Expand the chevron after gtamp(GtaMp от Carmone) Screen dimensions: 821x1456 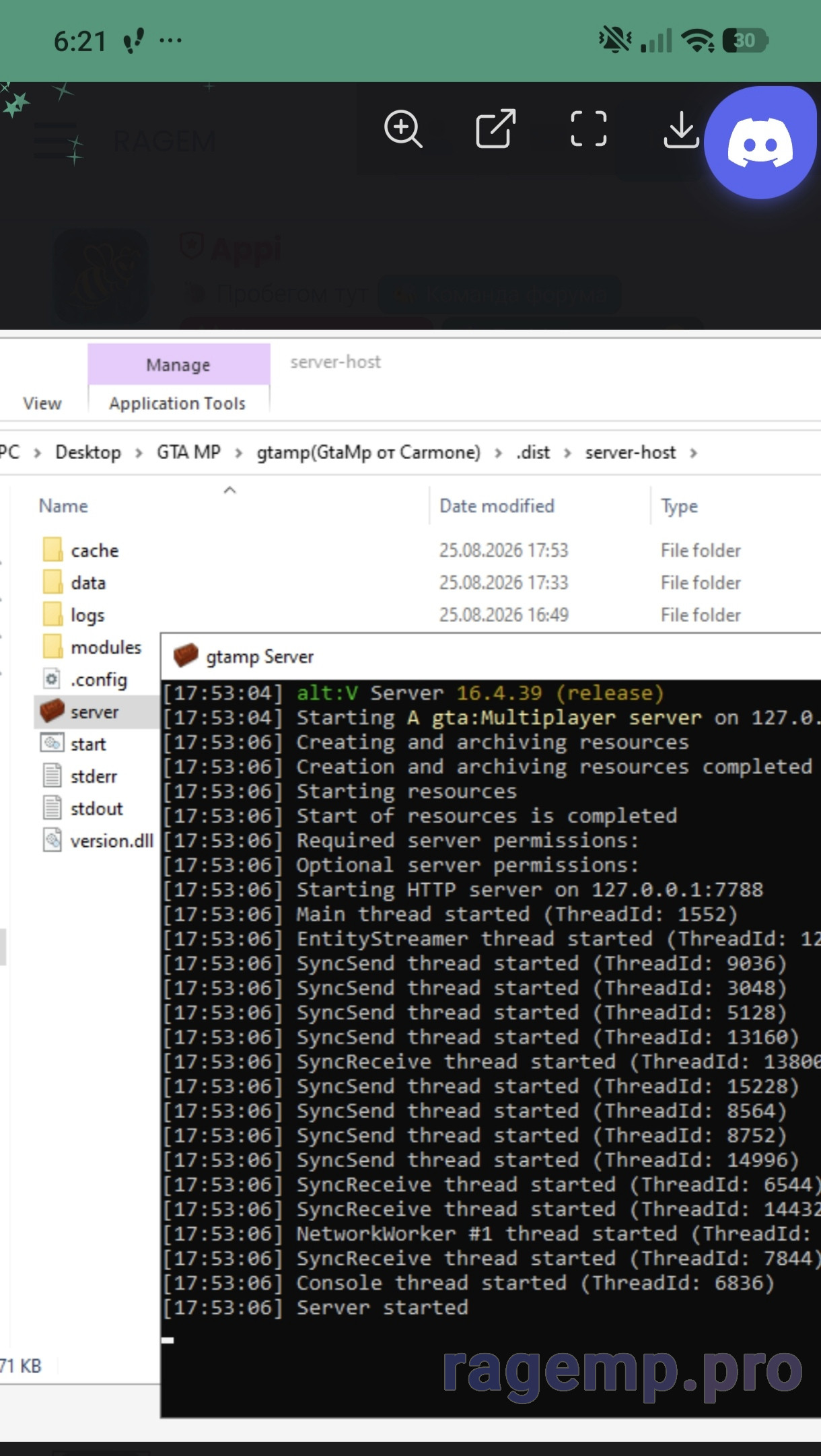[x=498, y=453]
